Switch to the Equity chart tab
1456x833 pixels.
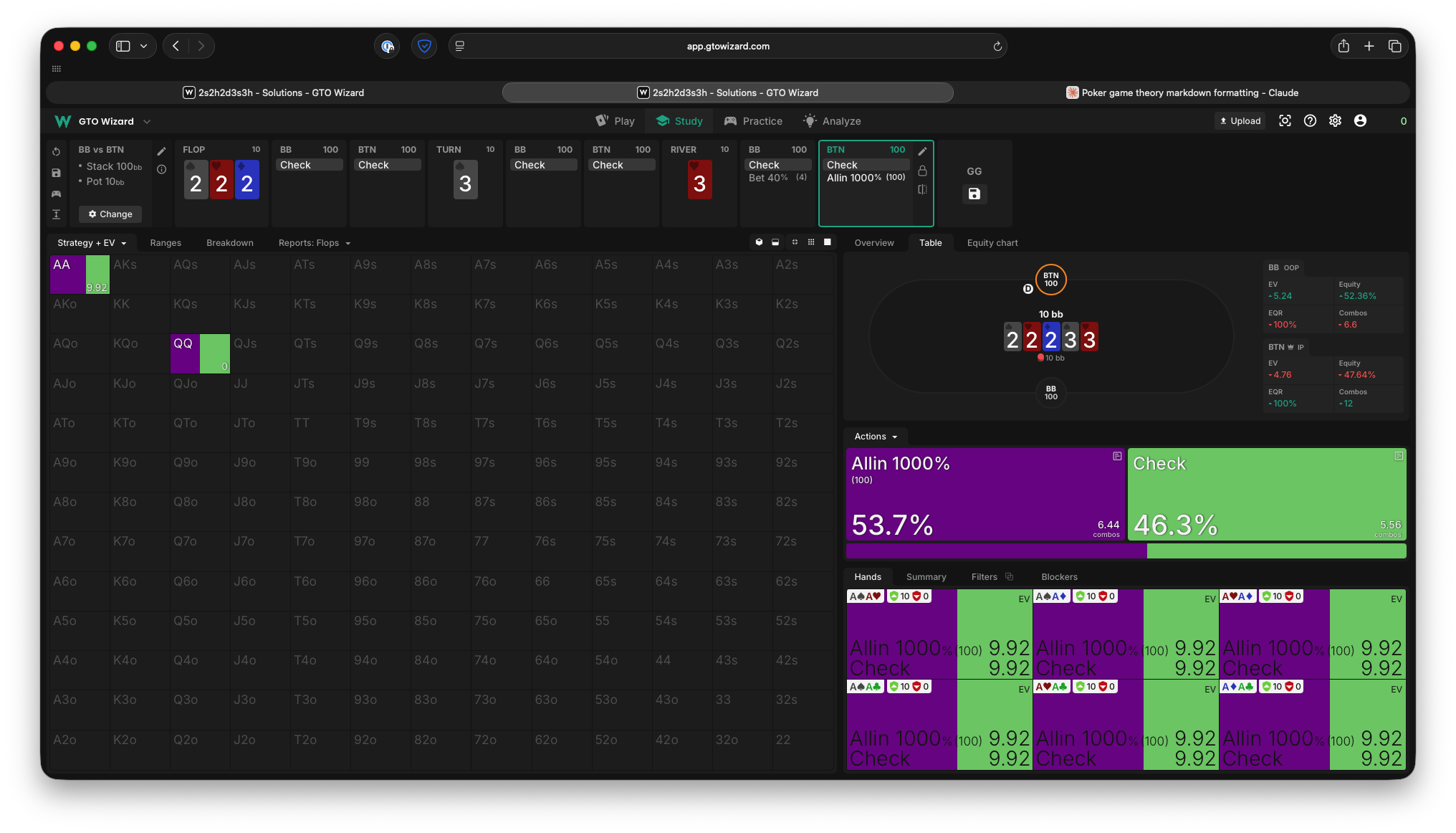coord(992,243)
